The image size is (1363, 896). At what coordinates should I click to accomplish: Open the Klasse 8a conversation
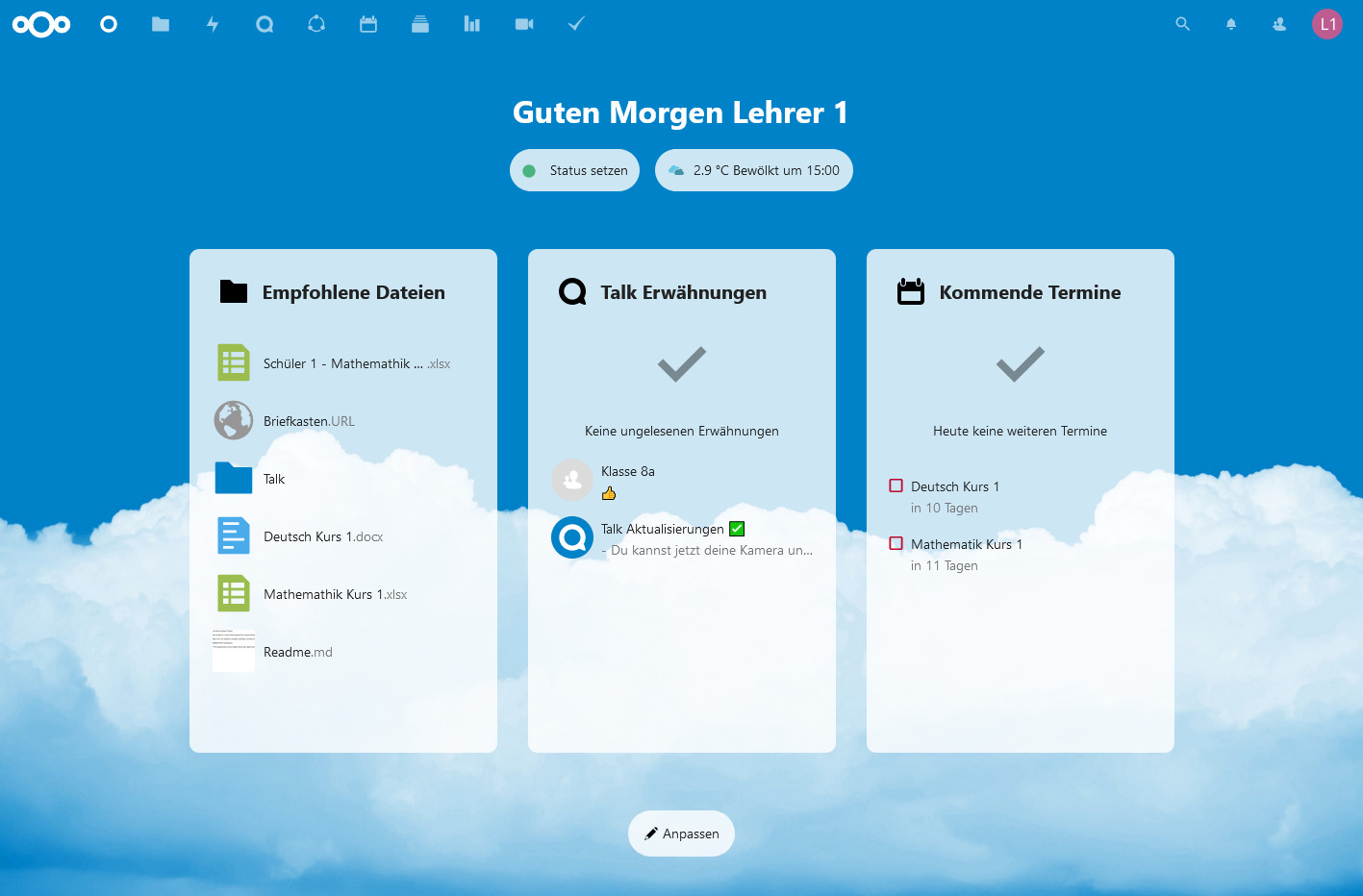click(x=682, y=481)
